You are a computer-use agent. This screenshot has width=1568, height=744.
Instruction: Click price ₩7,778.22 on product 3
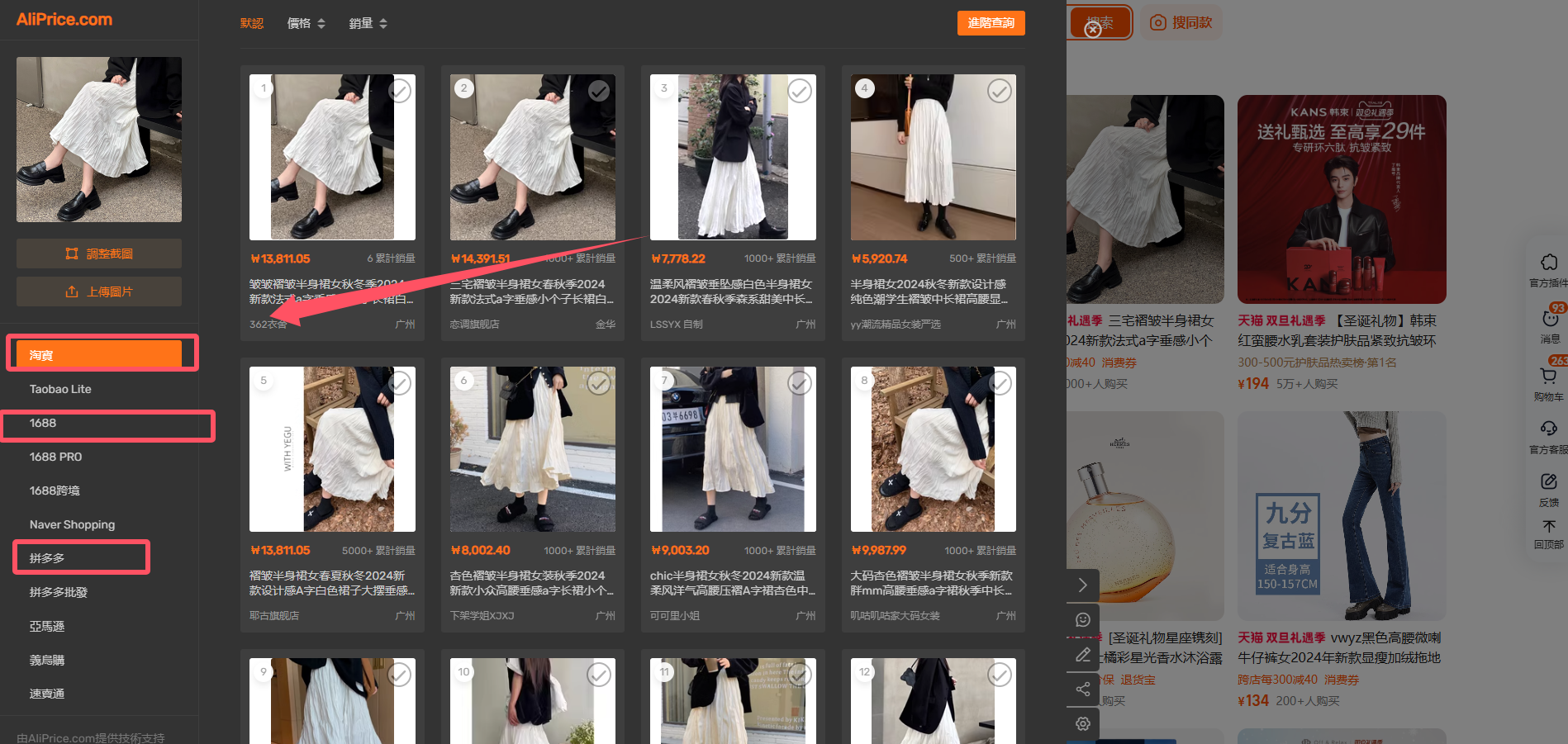click(678, 258)
